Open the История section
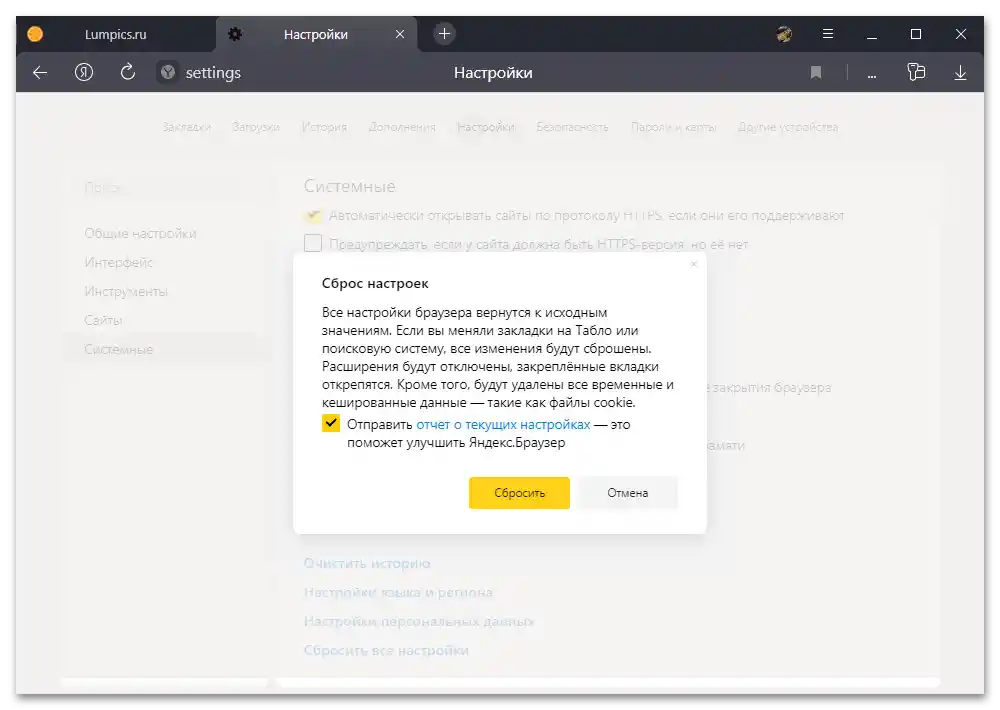The width and height of the screenshot is (1000, 710). point(324,127)
